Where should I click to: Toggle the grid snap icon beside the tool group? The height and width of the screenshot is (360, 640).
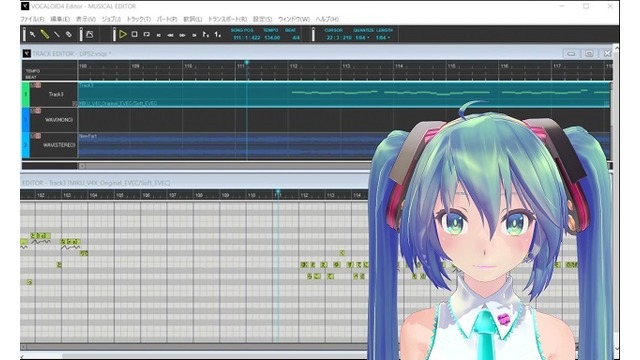pyautogui.click(x=90, y=35)
